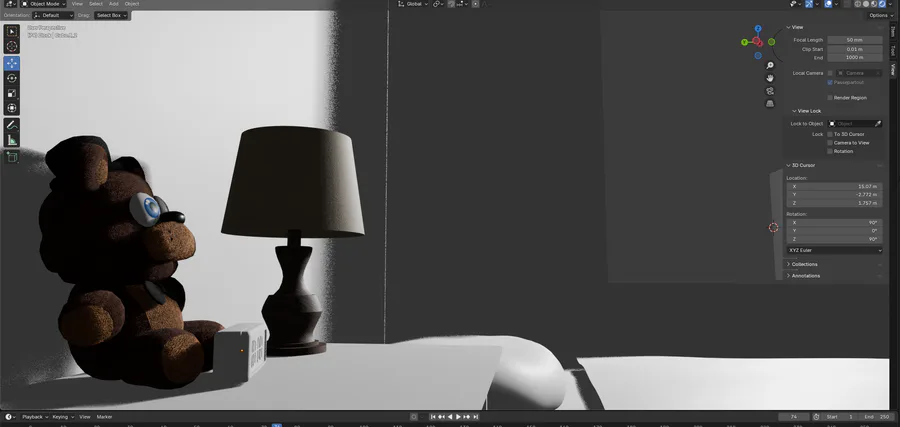Screen dimensions: 900x427
Task: Switch perspective/orthographic grid icon
Action: point(770,103)
